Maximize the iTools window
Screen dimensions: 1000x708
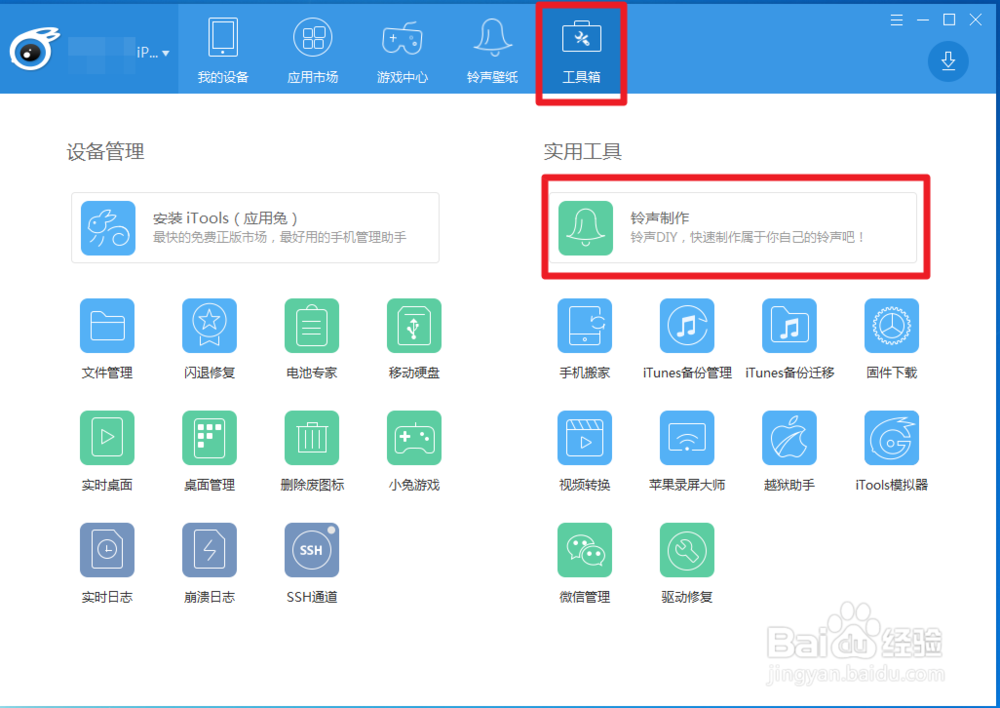point(949,20)
